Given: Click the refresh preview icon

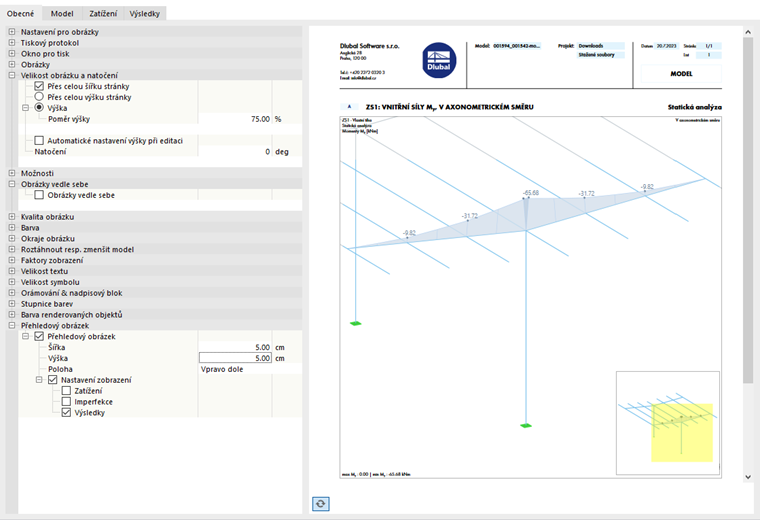Looking at the screenshot, I should (x=320, y=504).
